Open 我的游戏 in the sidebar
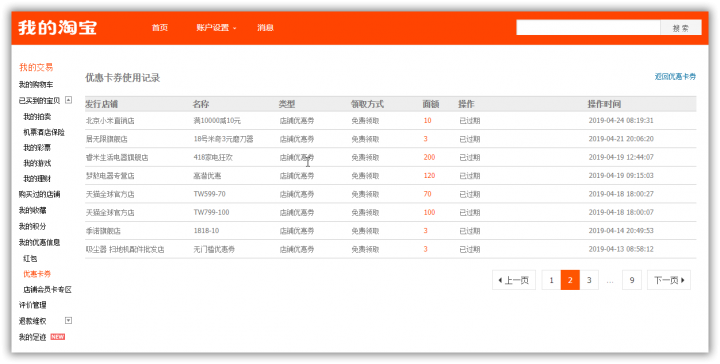The width and height of the screenshot is (720, 364). [x=37, y=163]
